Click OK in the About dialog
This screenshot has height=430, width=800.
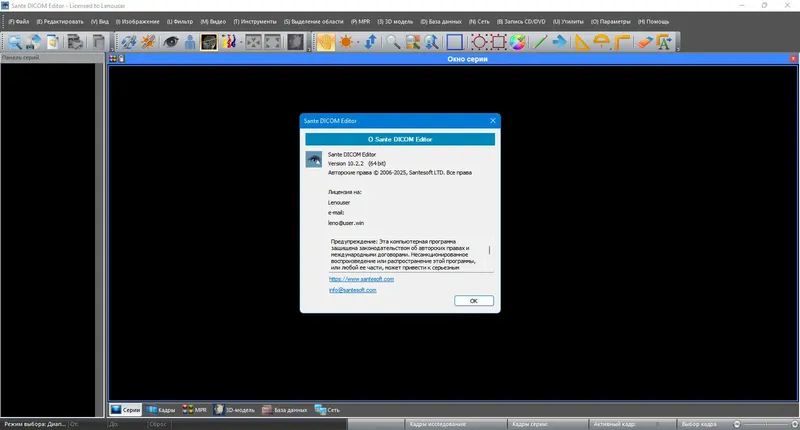pyautogui.click(x=473, y=301)
